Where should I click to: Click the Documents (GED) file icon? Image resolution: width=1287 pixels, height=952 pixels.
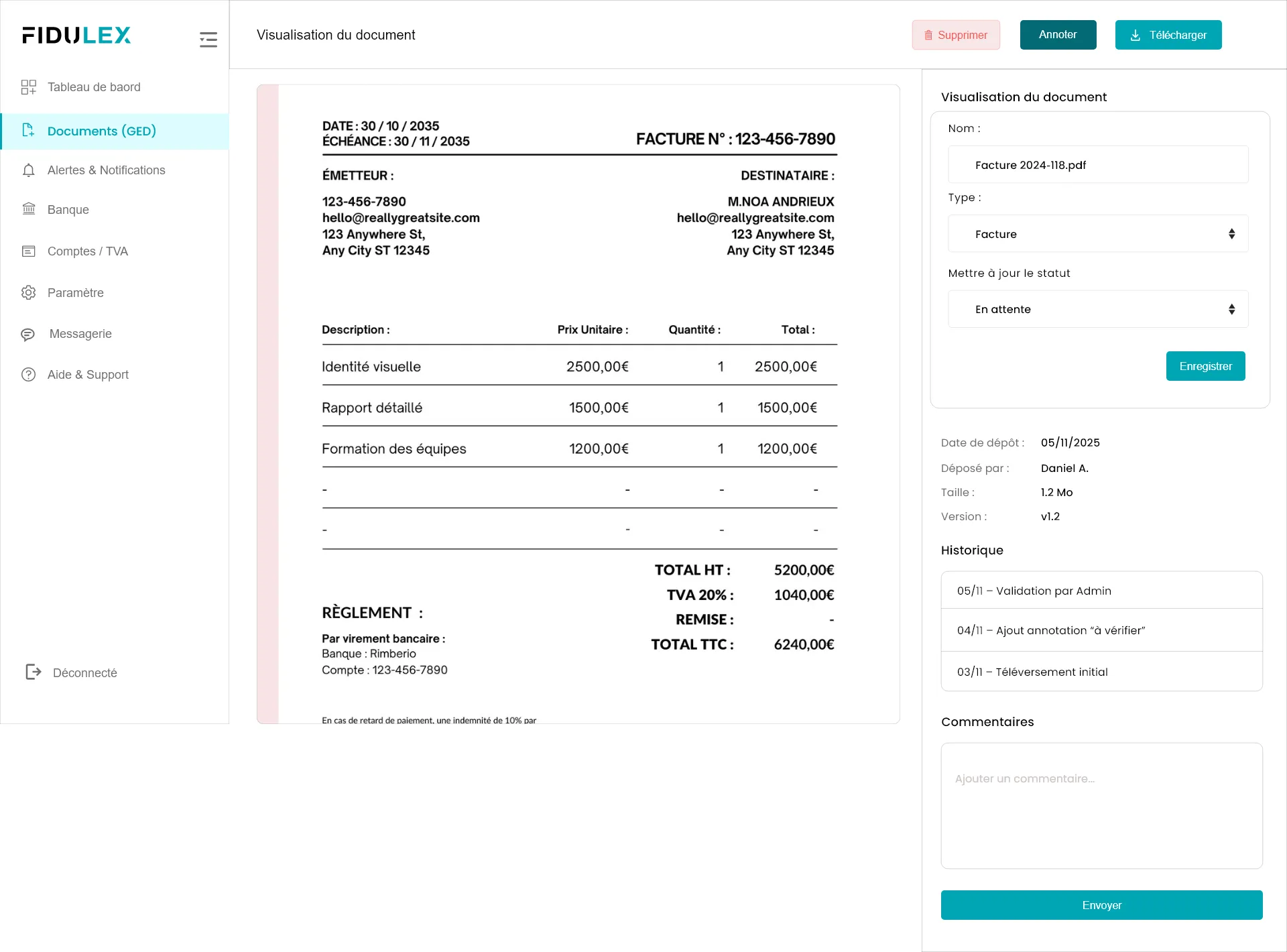pos(28,130)
